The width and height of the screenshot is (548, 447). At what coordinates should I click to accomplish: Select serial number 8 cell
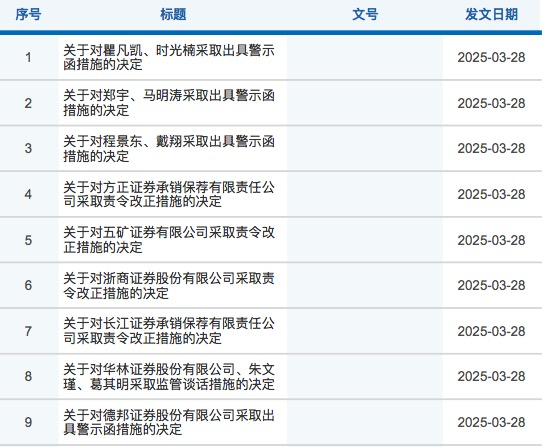(28, 376)
